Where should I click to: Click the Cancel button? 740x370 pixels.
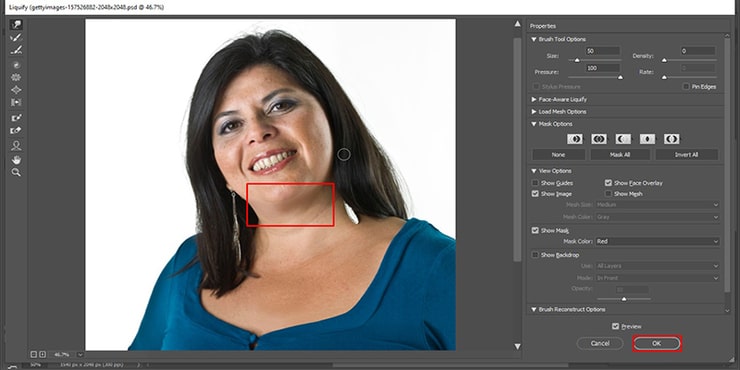click(x=600, y=344)
